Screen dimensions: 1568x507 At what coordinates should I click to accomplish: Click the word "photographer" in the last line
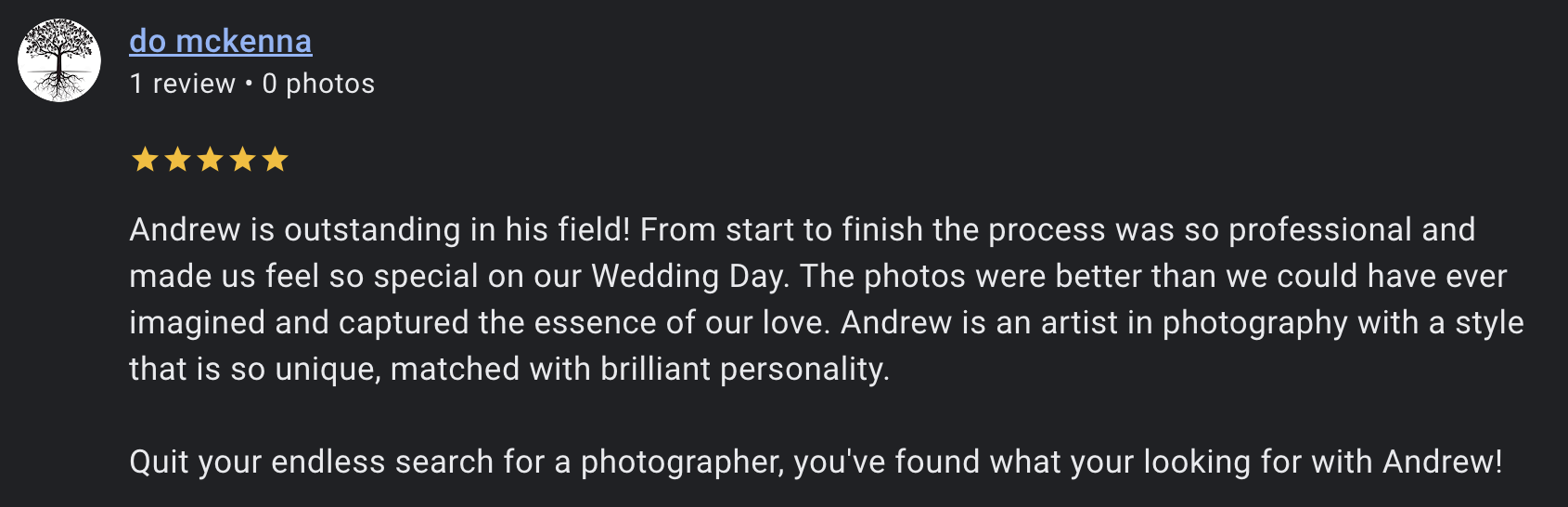click(x=682, y=461)
